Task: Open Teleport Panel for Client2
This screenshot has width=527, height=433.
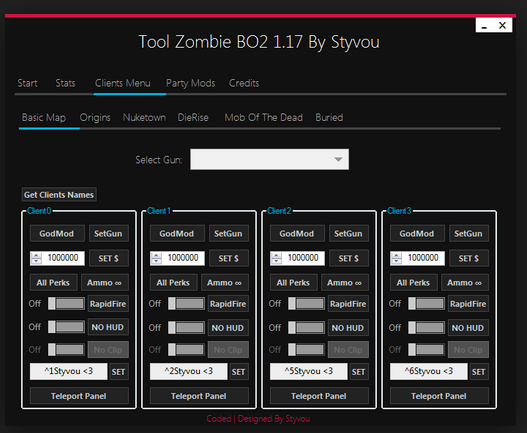Action: [x=319, y=396]
